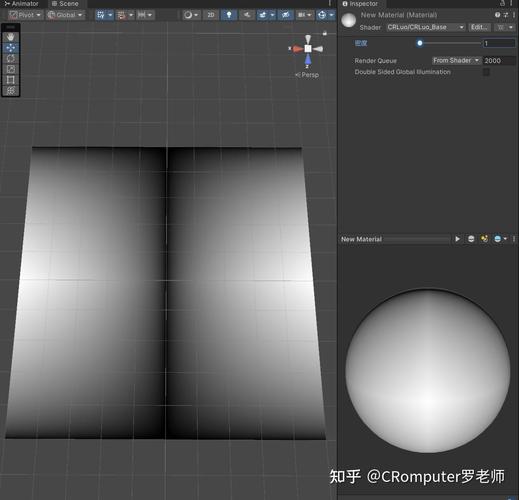Select the combined Transform tool
This screenshot has height=500, width=519.
click(x=11, y=90)
